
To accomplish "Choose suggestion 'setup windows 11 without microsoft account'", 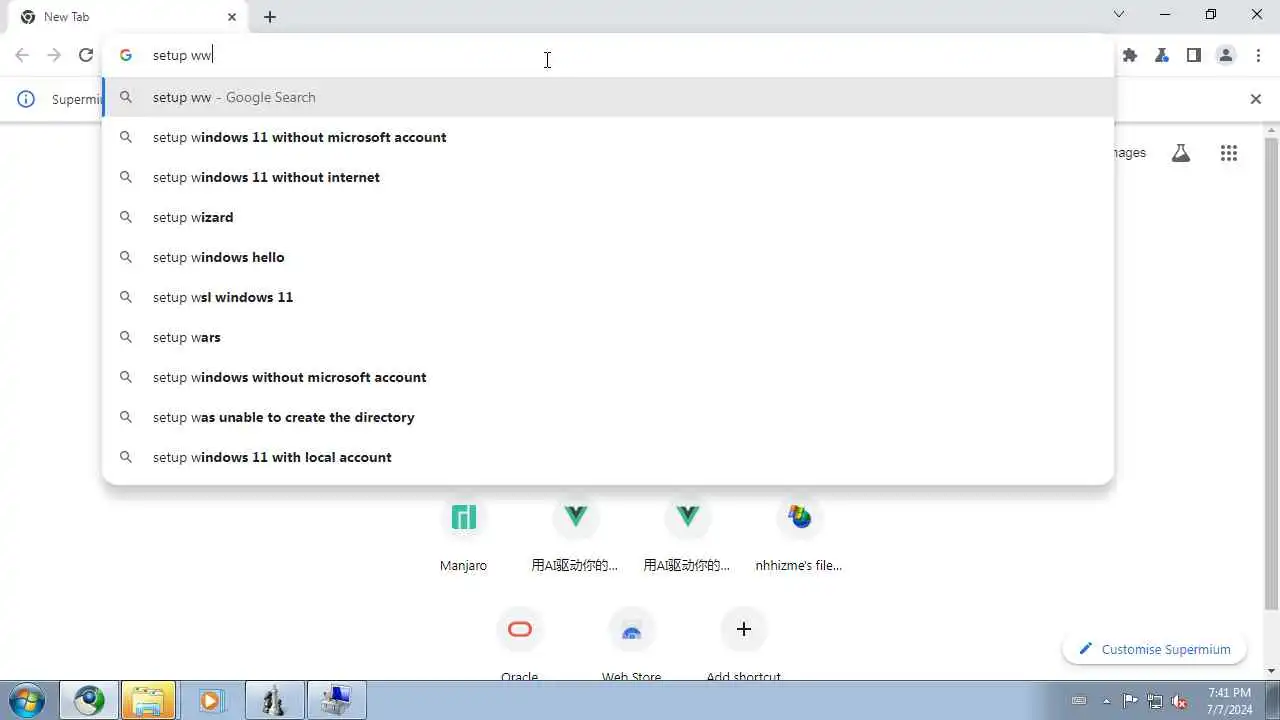I will click(608, 137).
